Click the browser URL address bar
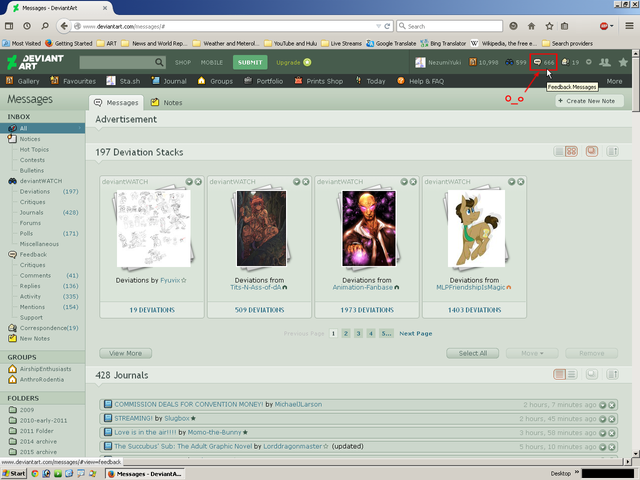This screenshot has height=480, width=640. 229,26
